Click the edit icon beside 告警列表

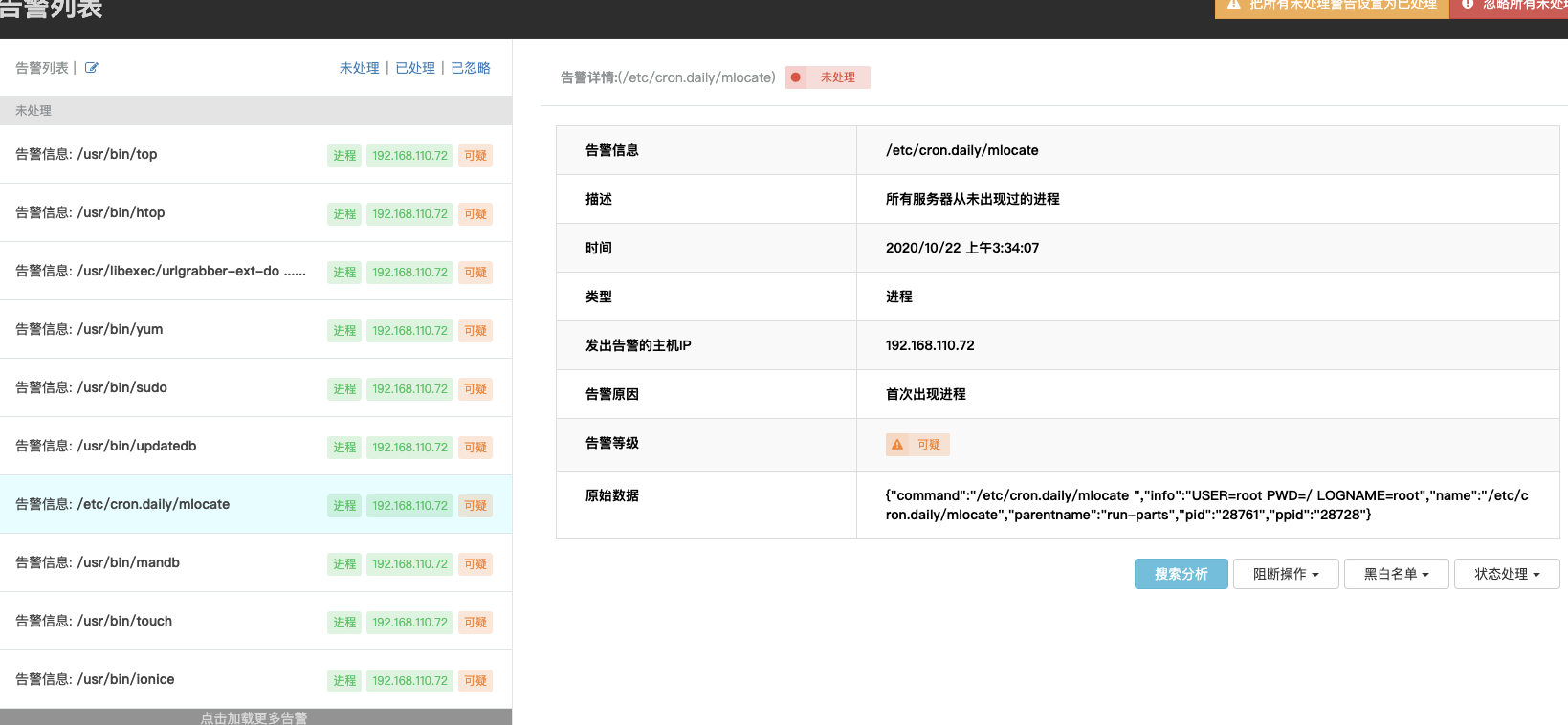coord(92,68)
